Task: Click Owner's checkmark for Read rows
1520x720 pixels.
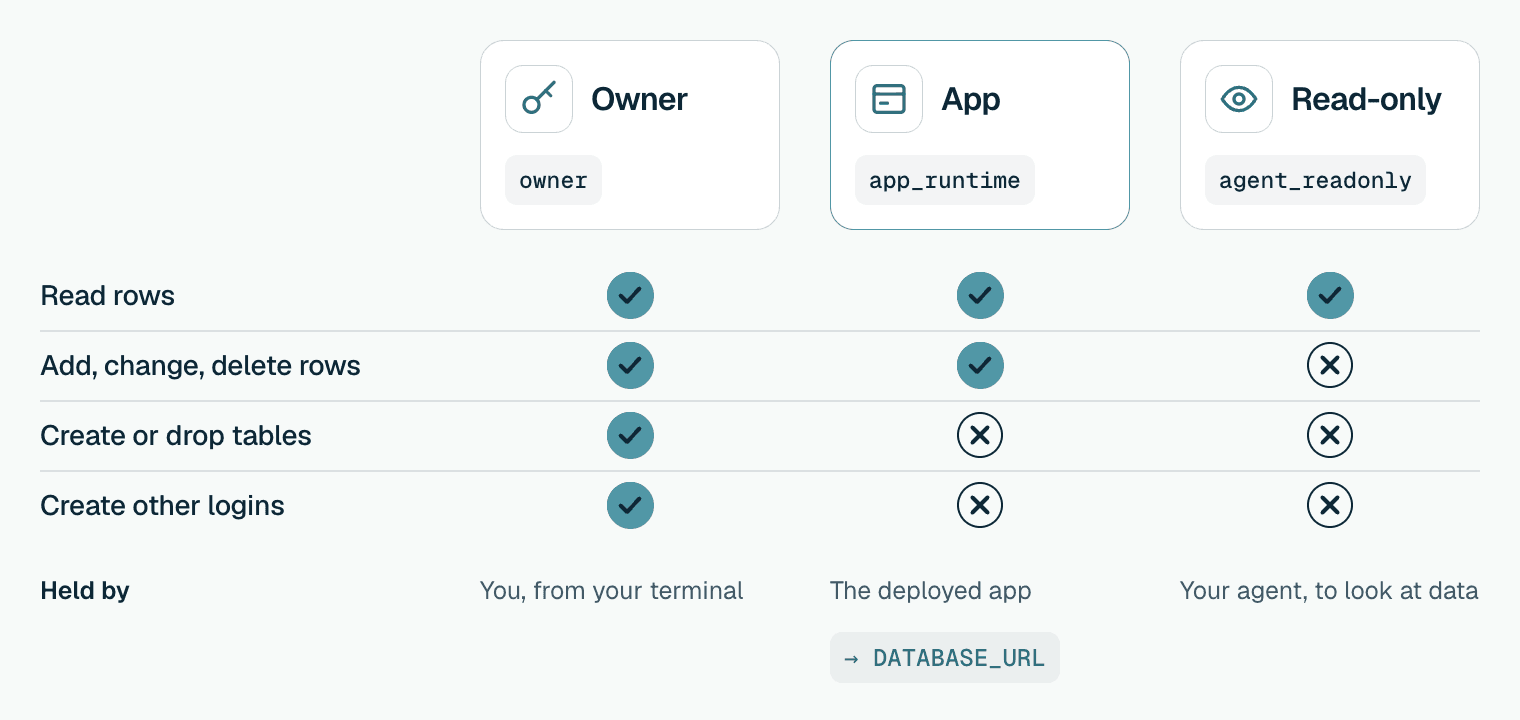Action: [630, 296]
